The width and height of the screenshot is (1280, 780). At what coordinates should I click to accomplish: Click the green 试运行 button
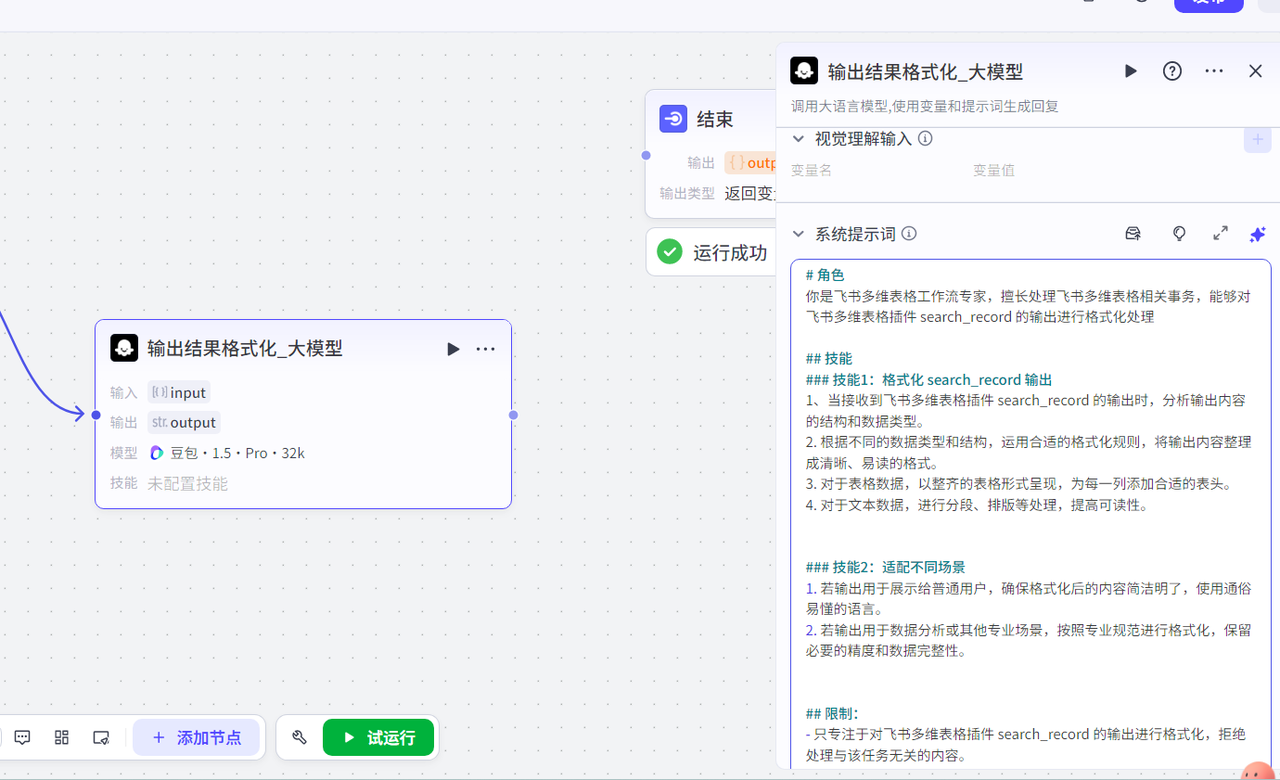[378, 737]
